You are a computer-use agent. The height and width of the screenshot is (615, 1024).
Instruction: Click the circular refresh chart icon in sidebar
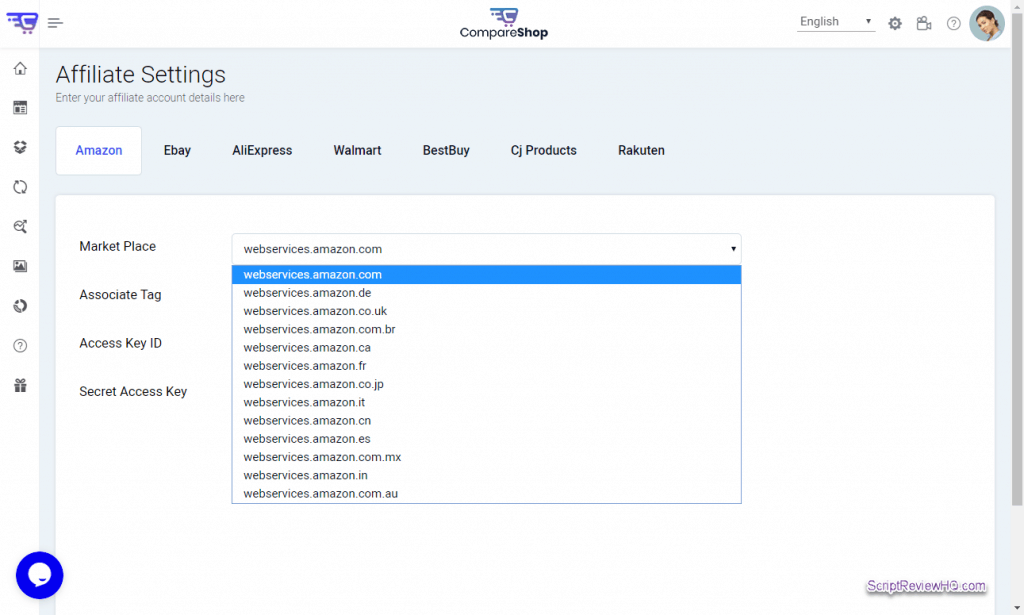pyautogui.click(x=20, y=306)
